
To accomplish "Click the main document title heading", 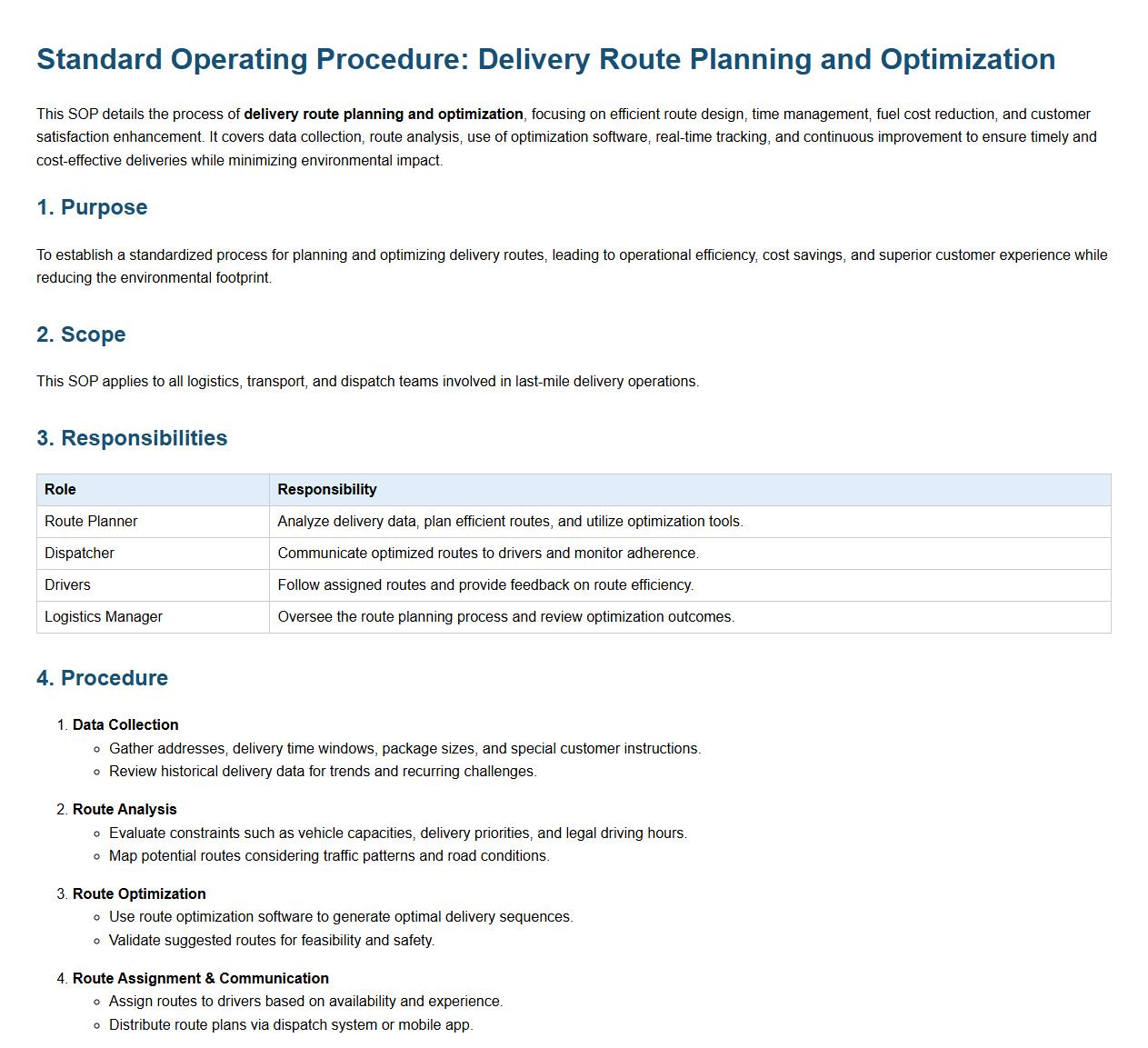I will [545, 59].
